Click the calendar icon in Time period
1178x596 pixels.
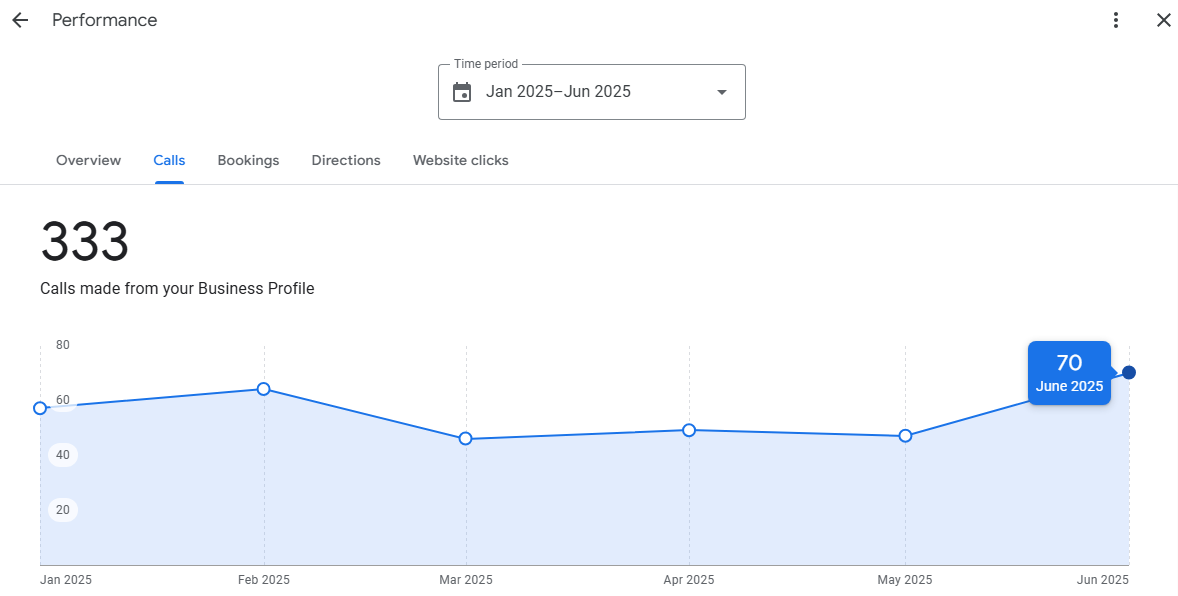point(462,92)
